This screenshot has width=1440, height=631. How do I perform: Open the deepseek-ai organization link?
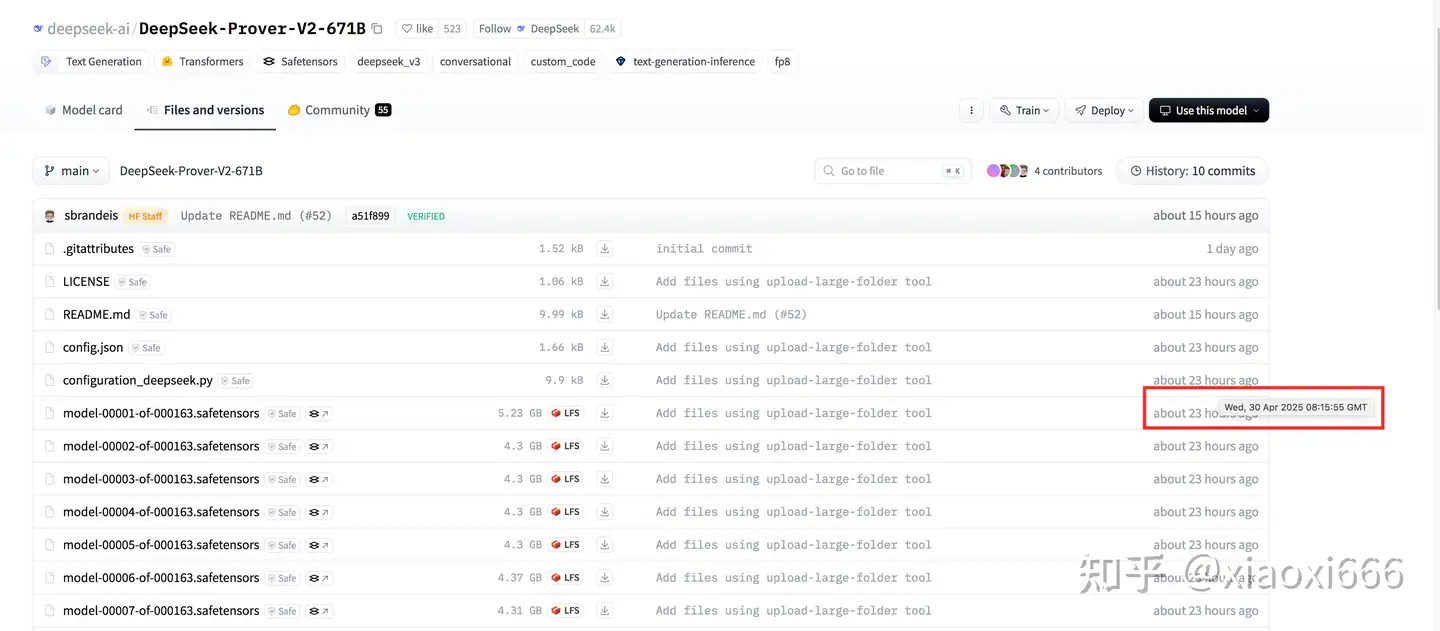(x=88, y=29)
